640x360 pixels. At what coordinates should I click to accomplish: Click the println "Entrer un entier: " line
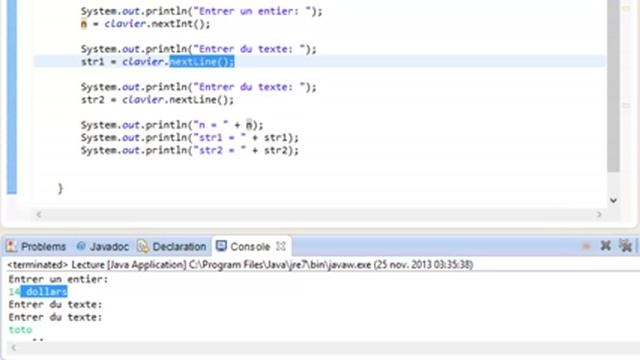coord(201,11)
